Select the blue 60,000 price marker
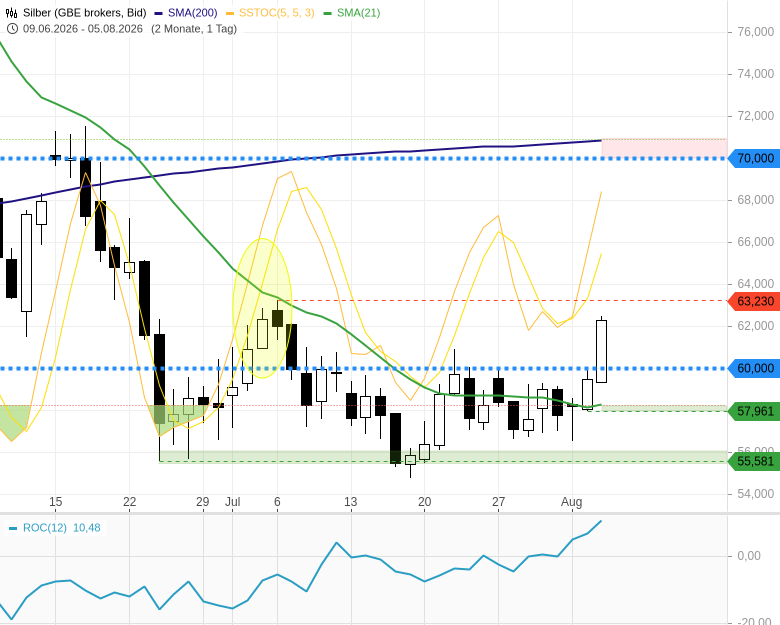Viewport: 780px width, 625px height. (754, 369)
